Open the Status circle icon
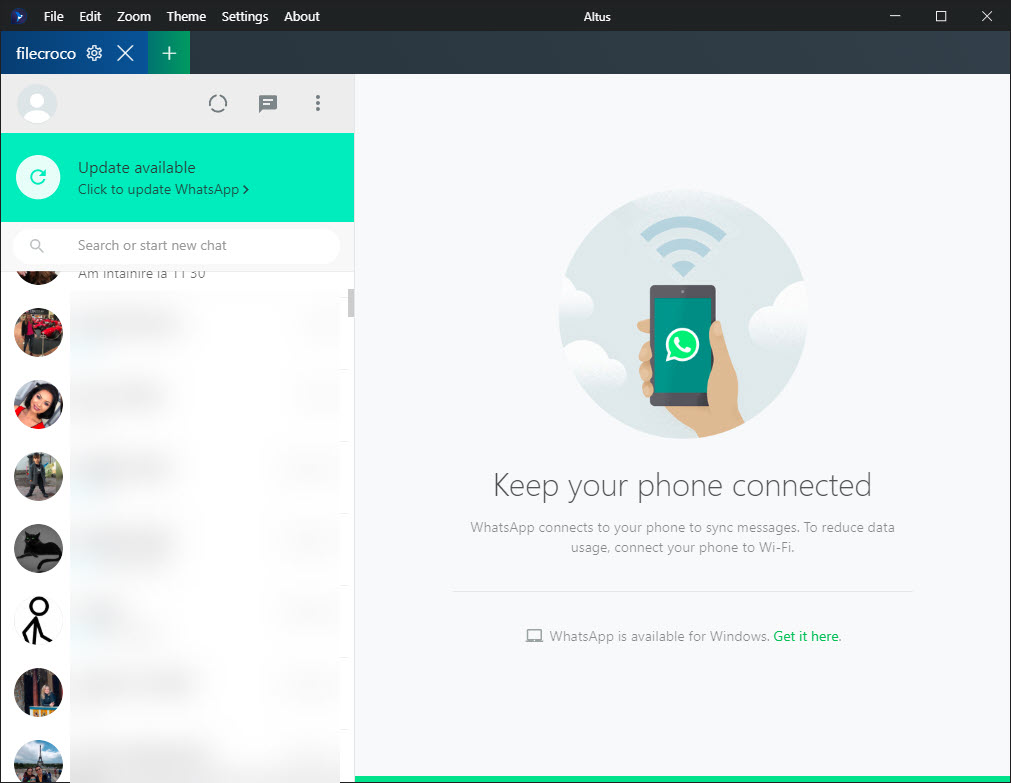 pyautogui.click(x=218, y=103)
